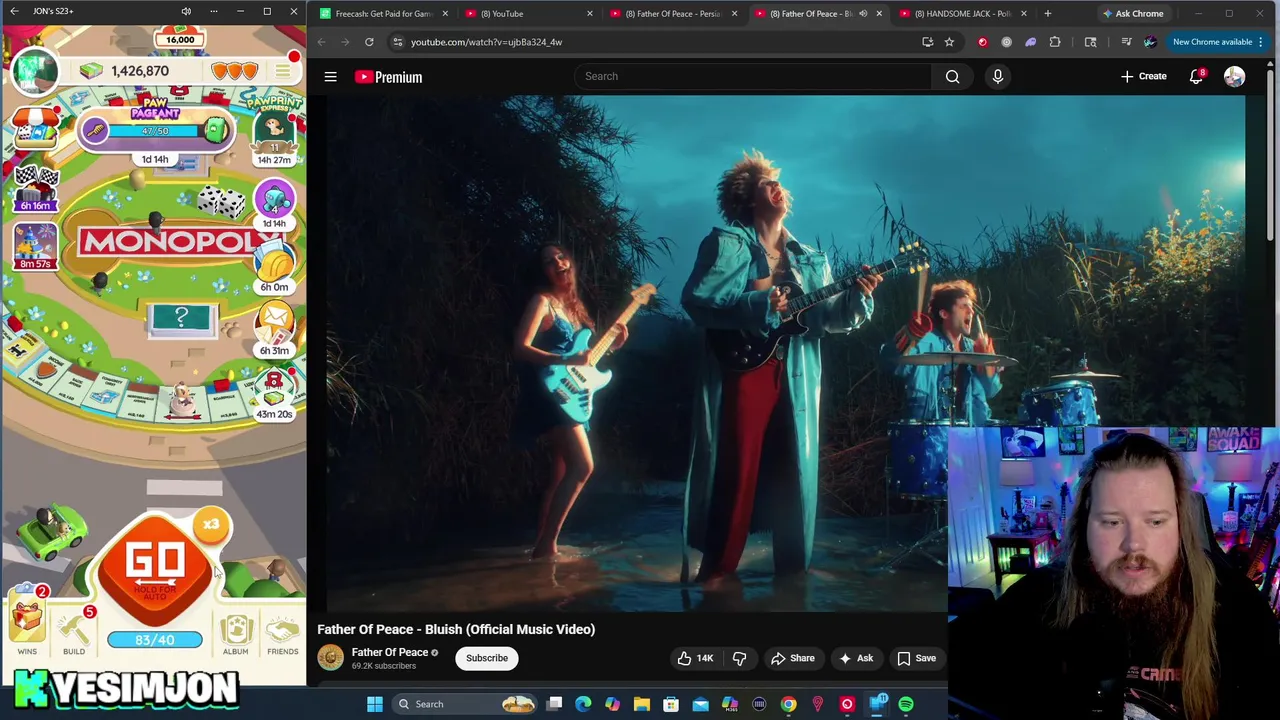Open the media control icon in Chrome toolbar

click(1126, 42)
